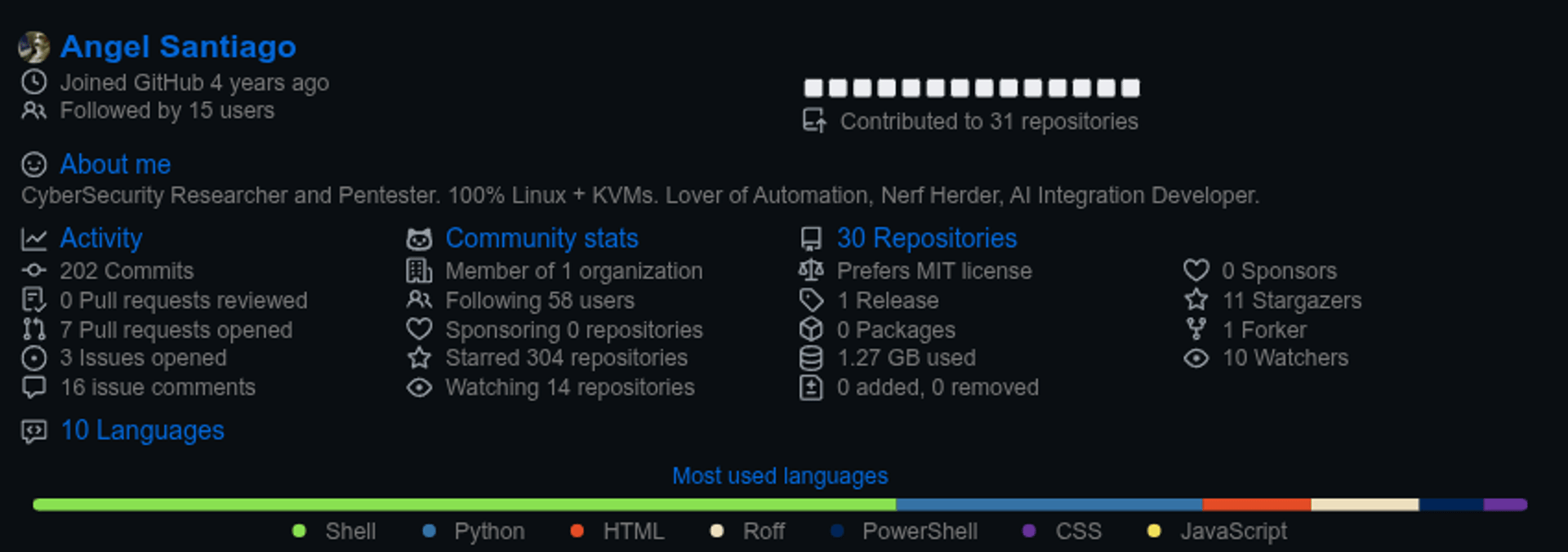1568x552 pixels.
Task: Open the 10 Languages heading
Action: (x=142, y=430)
